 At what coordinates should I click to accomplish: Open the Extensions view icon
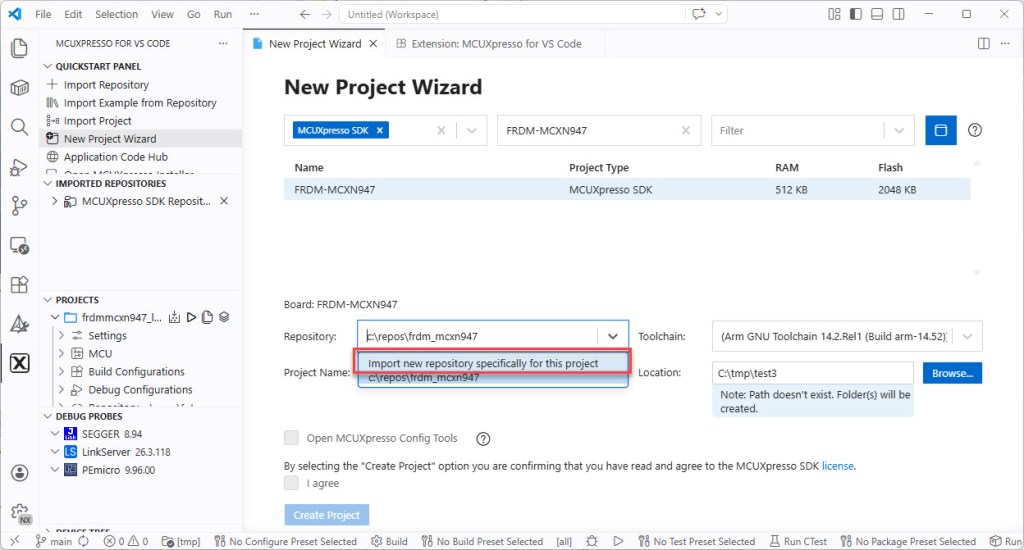pos(19,285)
